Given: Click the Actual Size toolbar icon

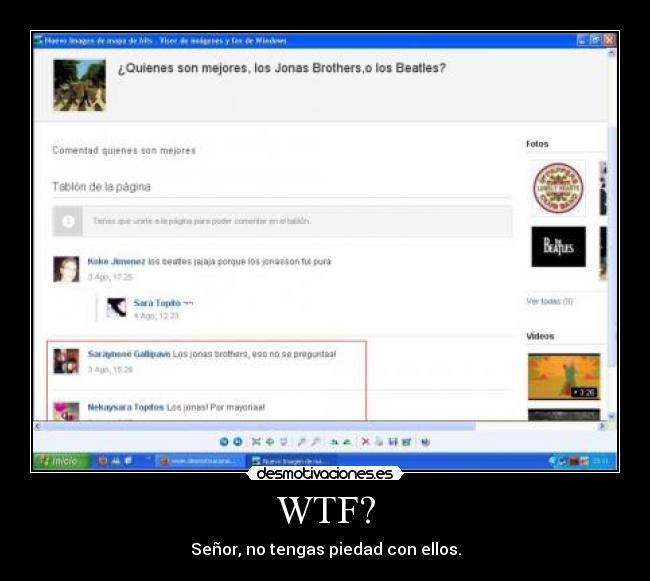Looking at the screenshot, I should 270,442.
